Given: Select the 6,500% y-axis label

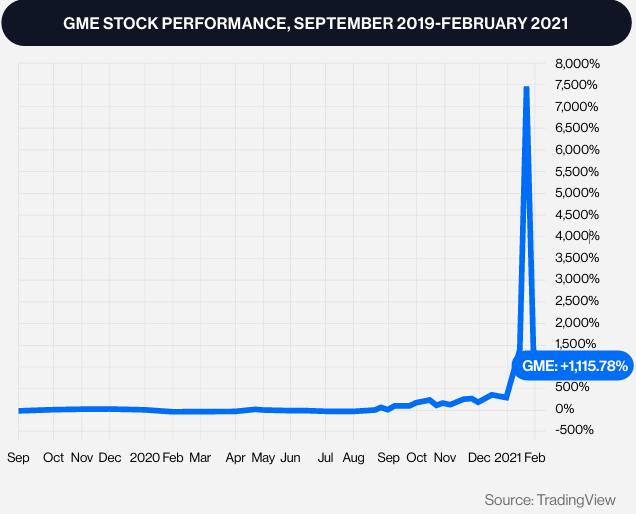Looking at the screenshot, I should (x=577, y=128).
